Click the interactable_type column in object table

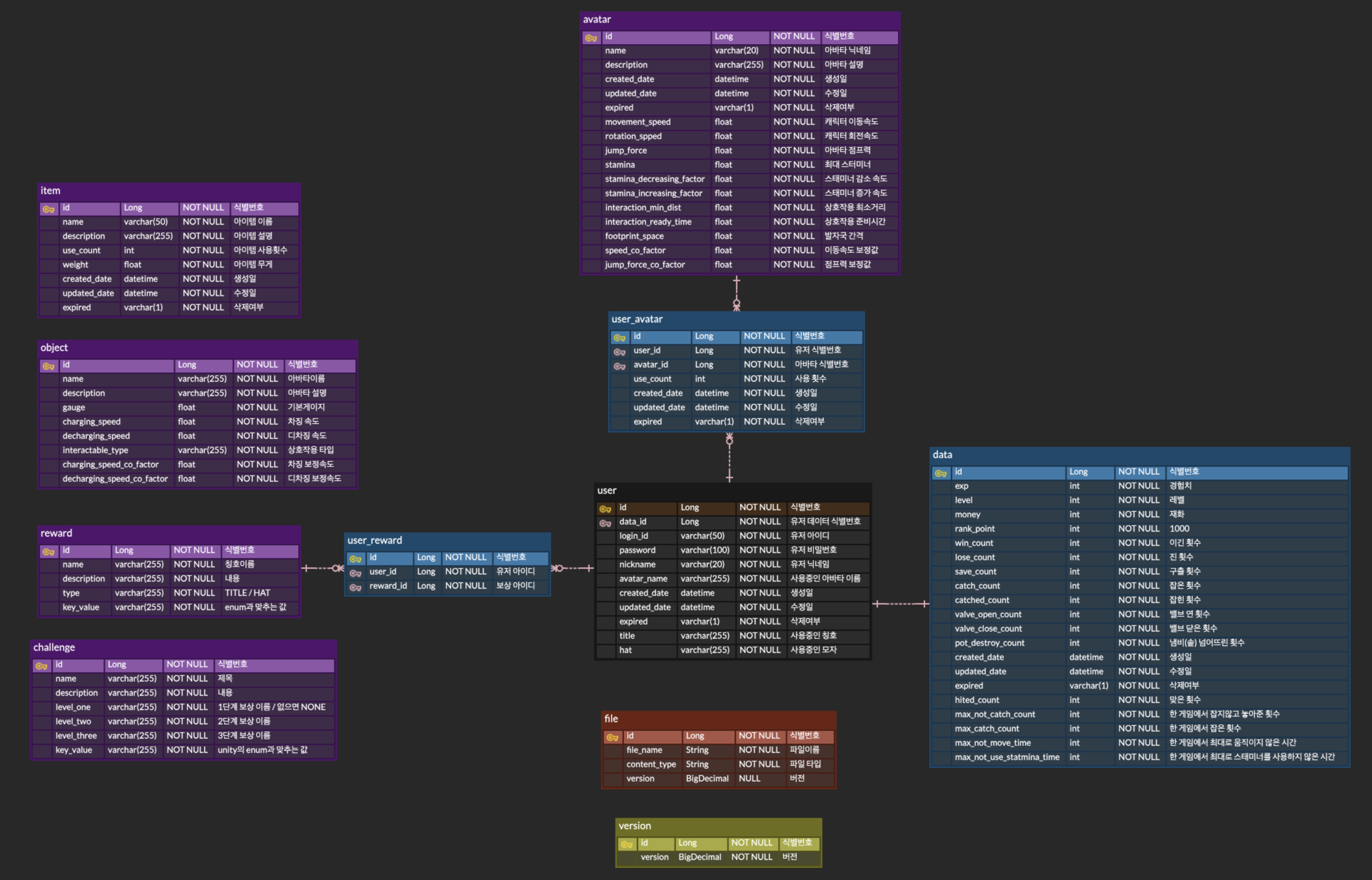point(95,450)
